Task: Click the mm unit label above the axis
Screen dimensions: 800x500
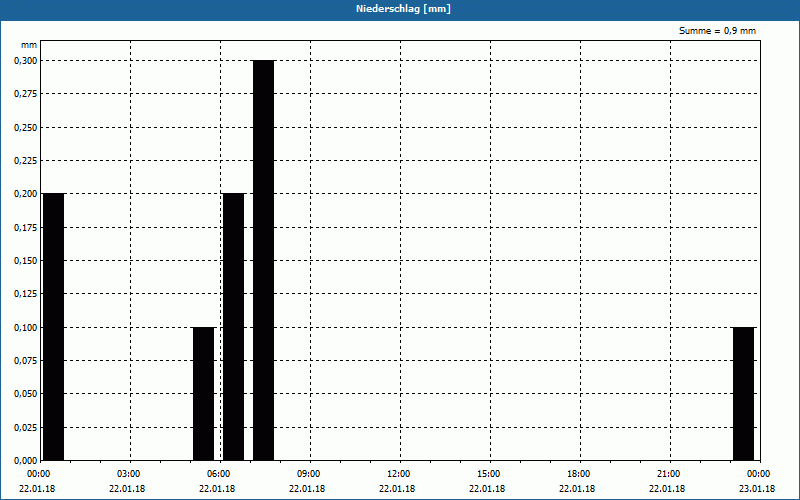Action: (x=29, y=45)
